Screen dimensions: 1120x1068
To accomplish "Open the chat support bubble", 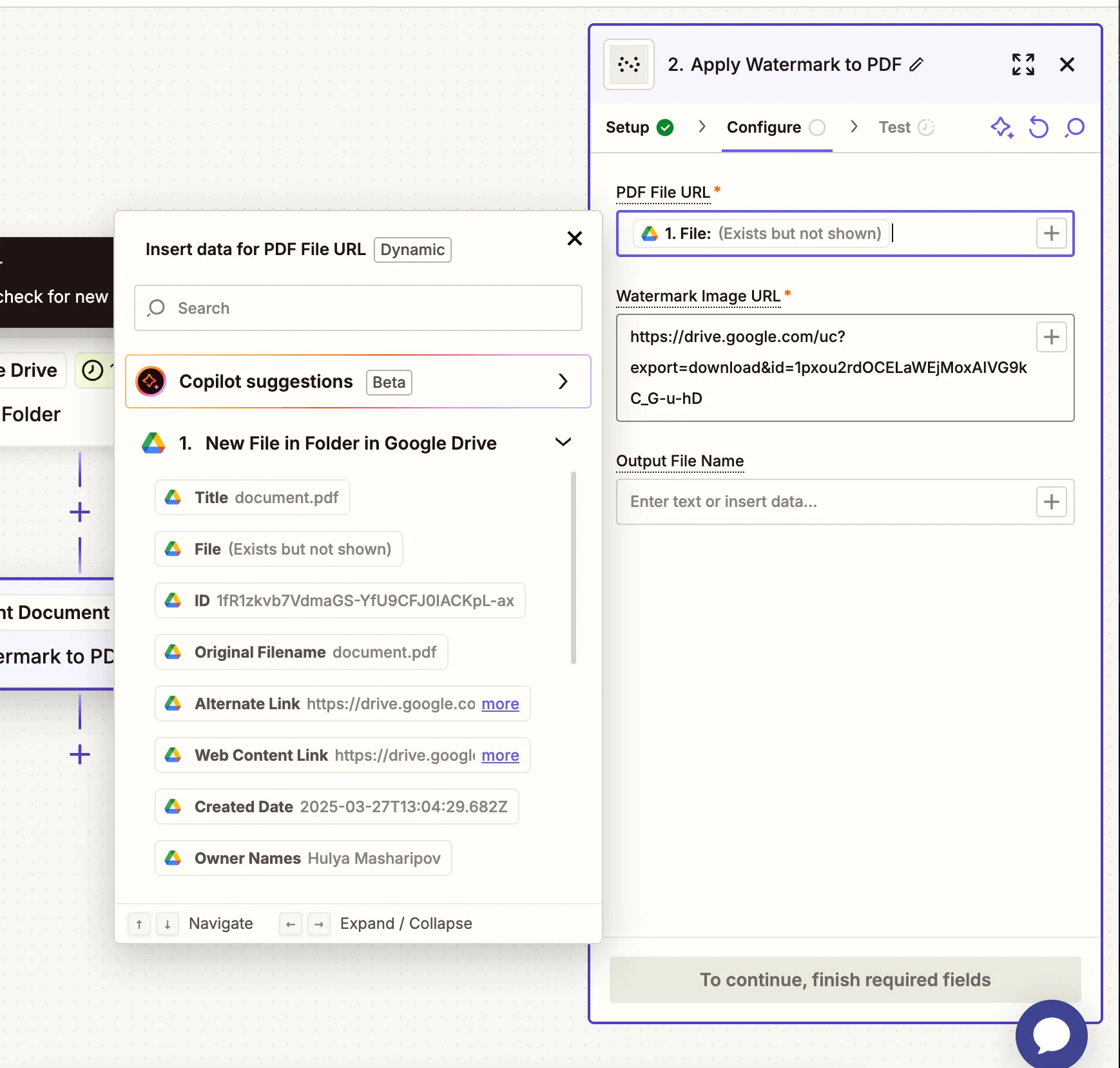I will tap(1051, 1034).
